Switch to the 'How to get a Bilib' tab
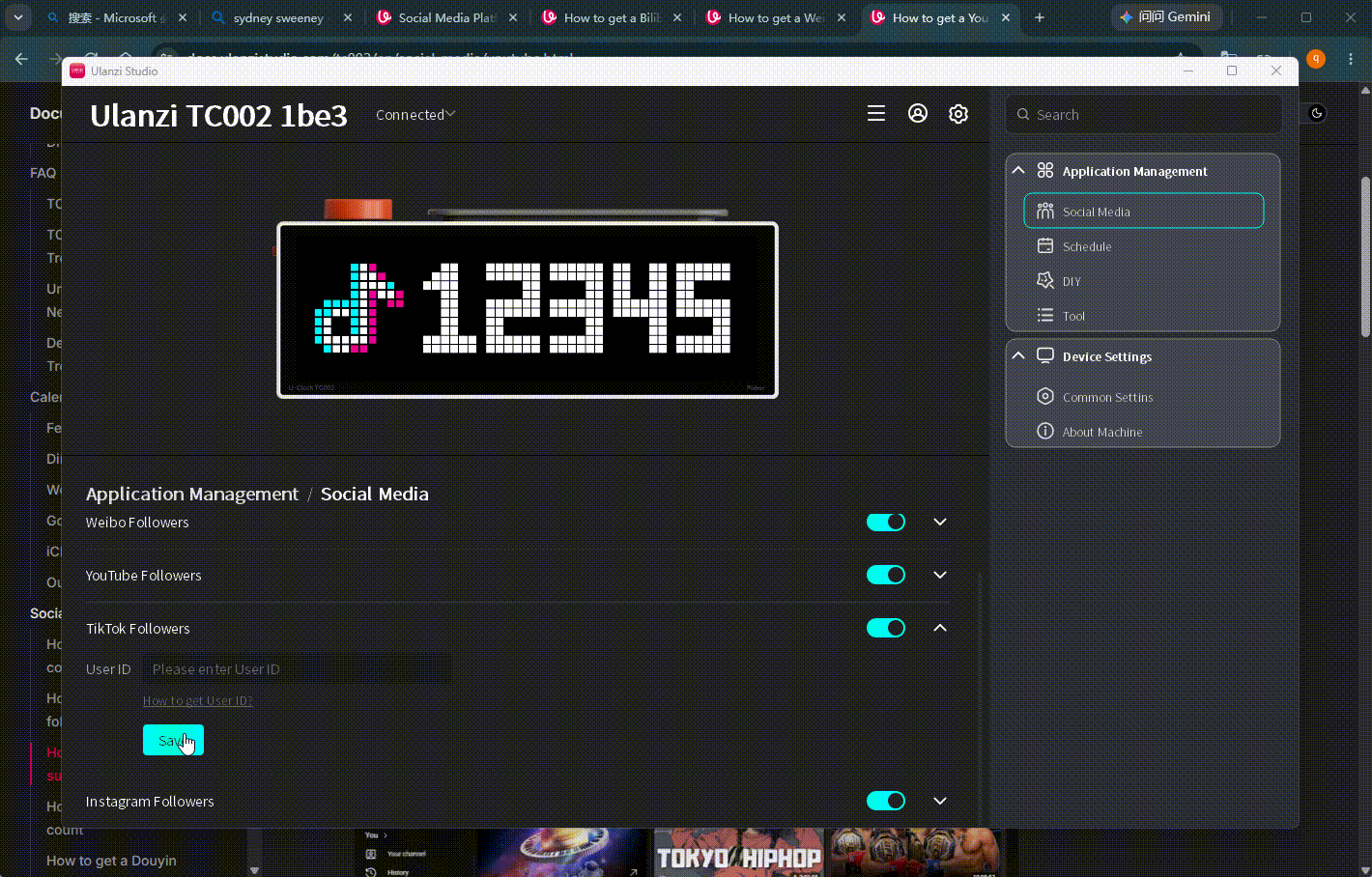Viewport: 1372px width, 877px height. click(x=613, y=17)
